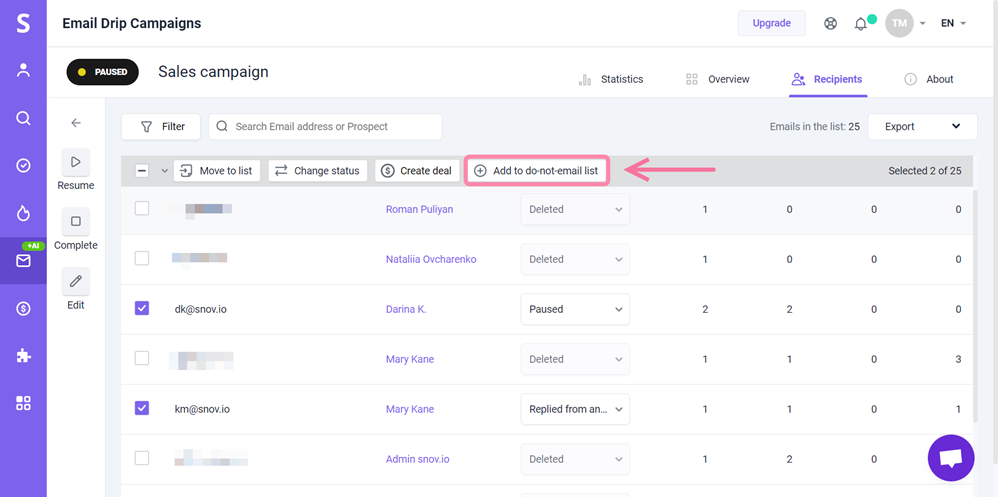
Task: Open Paused status dropdown for Darina K.
Action: point(575,309)
